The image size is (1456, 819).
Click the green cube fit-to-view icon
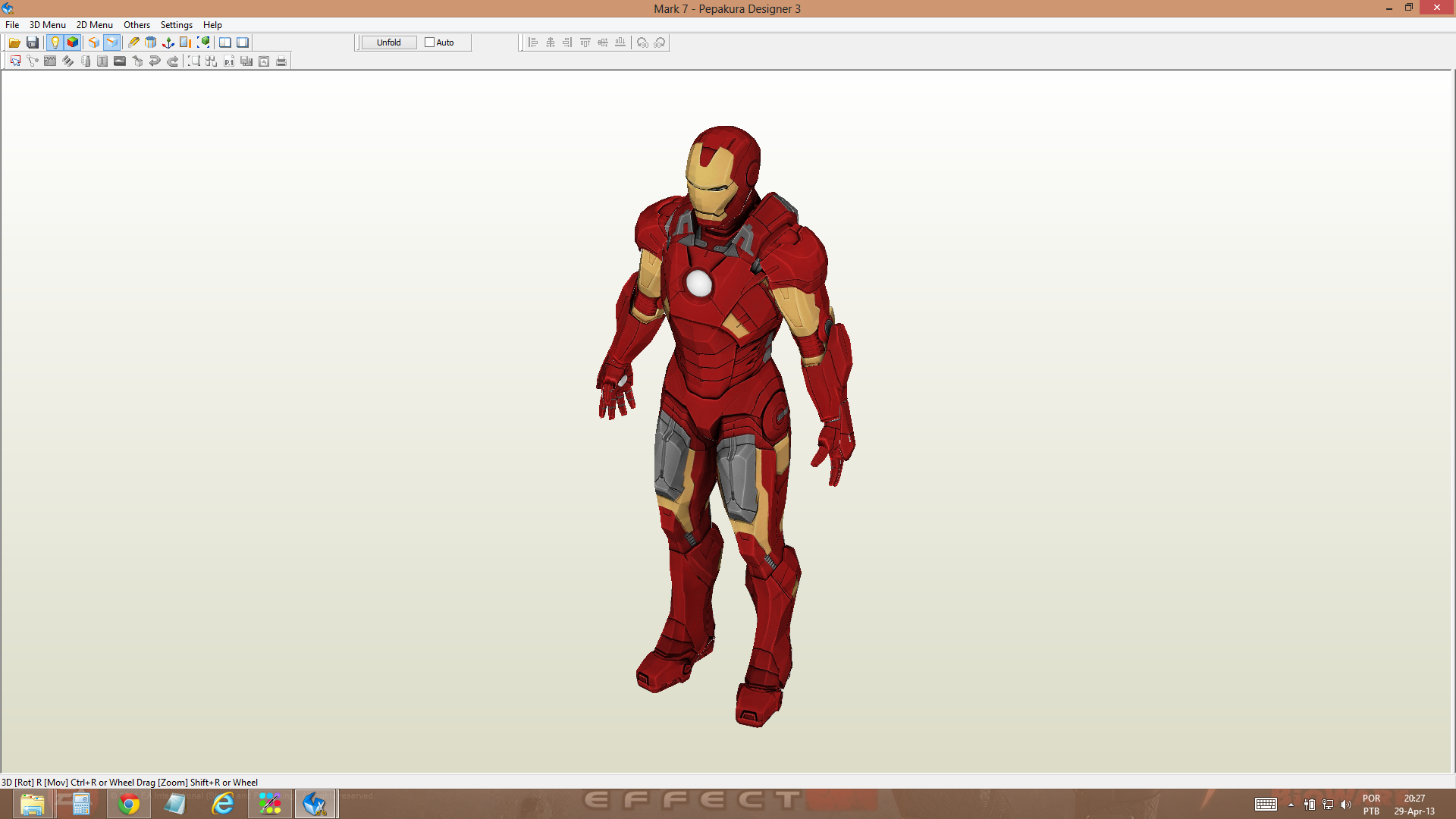coord(203,42)
